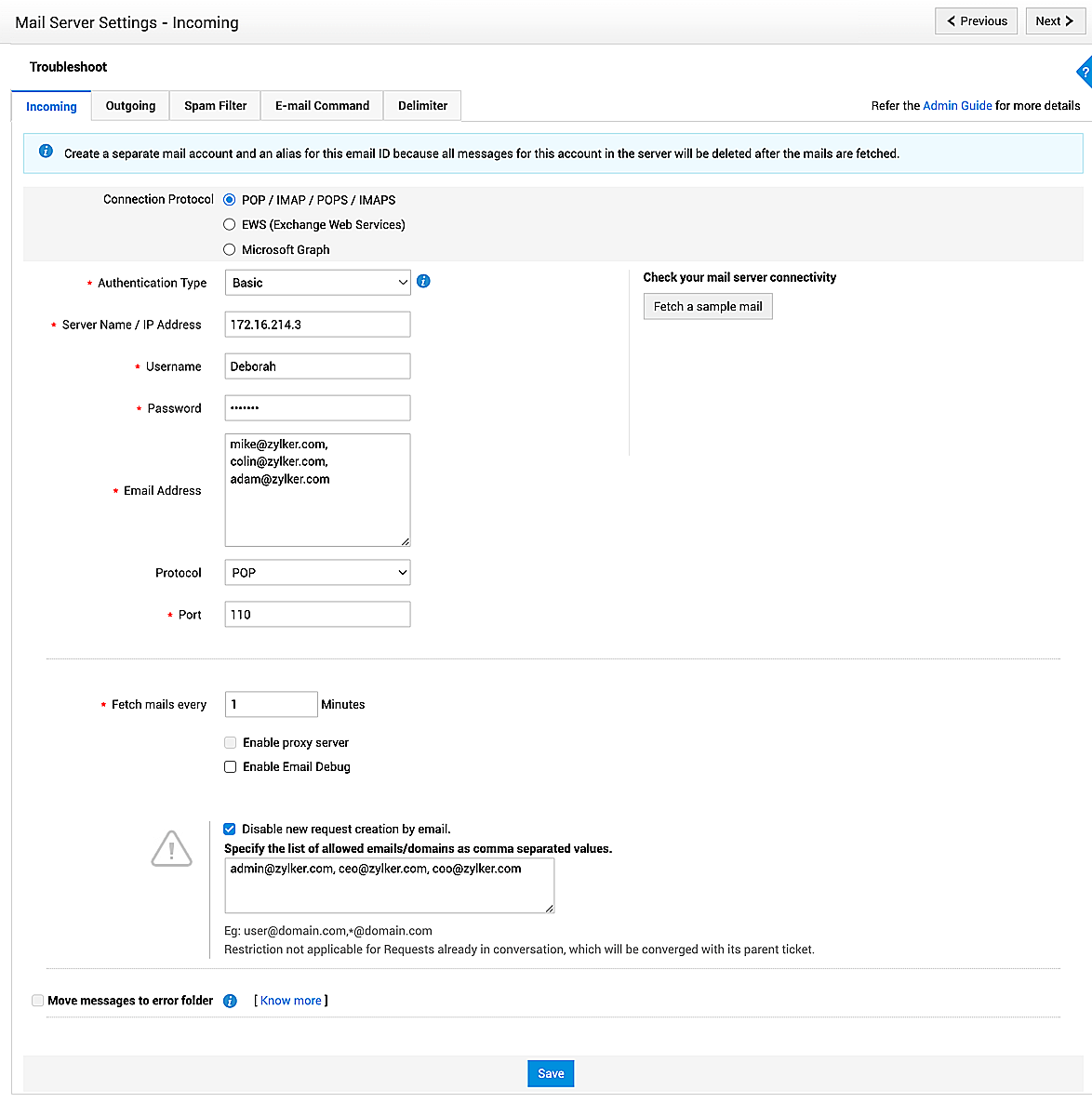The width and height of the screenshot is (1092, 1103).
Task: Select Microsoft Graph connection protocol
Action: click(230, 249)
